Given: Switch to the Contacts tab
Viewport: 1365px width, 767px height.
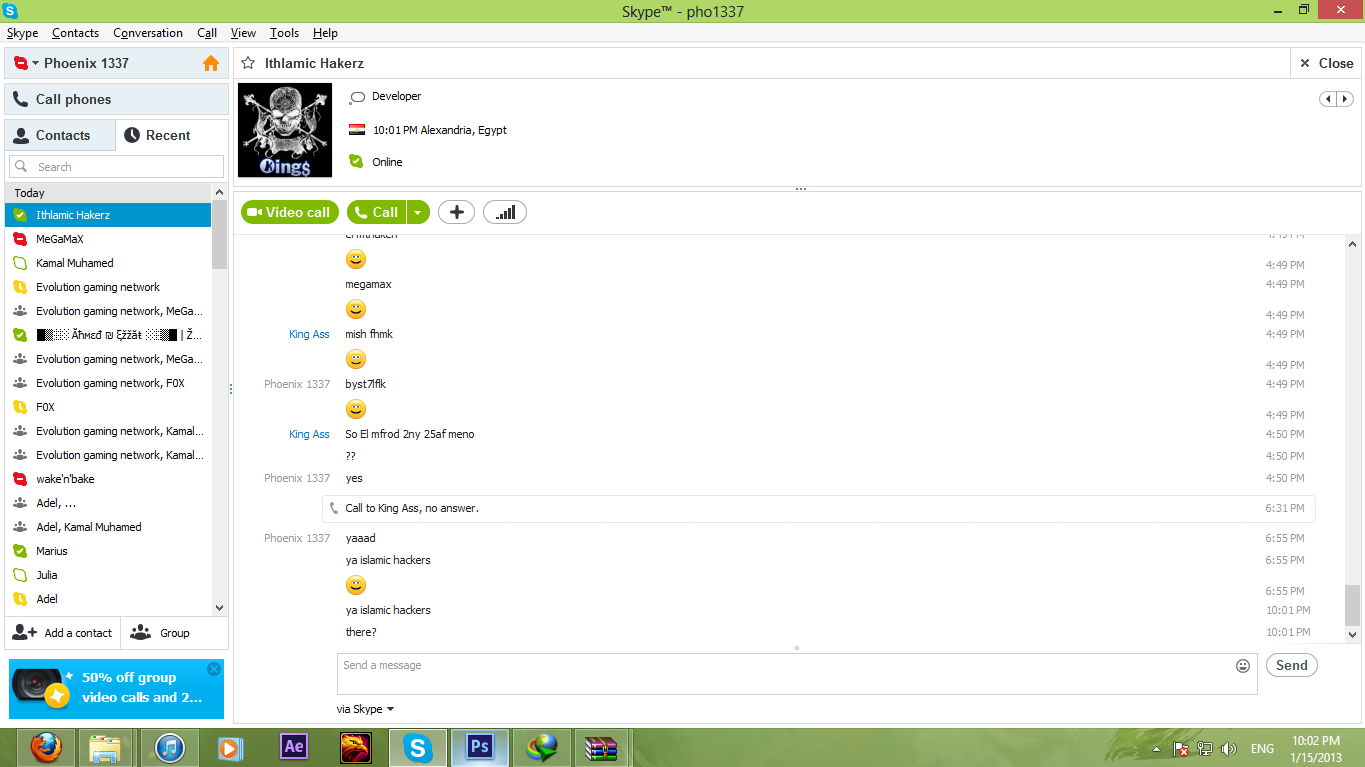Looking at the screenshot, I should (60, 135).
